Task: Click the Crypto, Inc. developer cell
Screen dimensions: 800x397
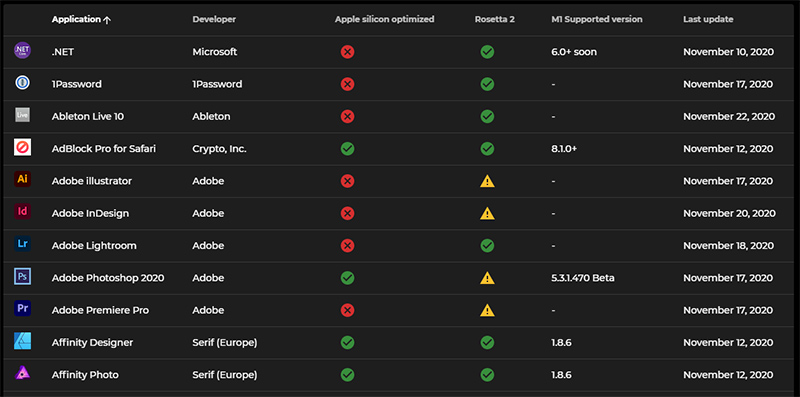Action: [219, 148]
